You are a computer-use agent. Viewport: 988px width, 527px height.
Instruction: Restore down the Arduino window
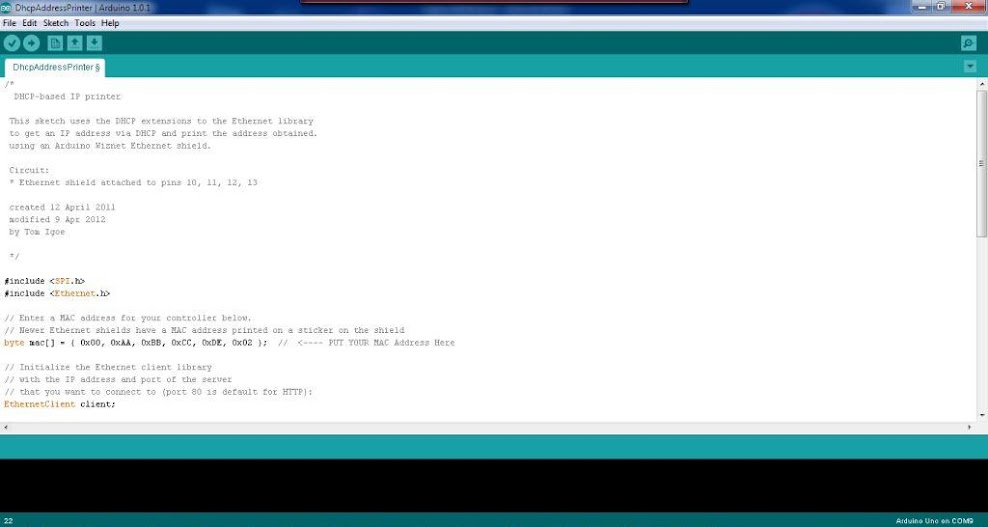pos(941,6)
